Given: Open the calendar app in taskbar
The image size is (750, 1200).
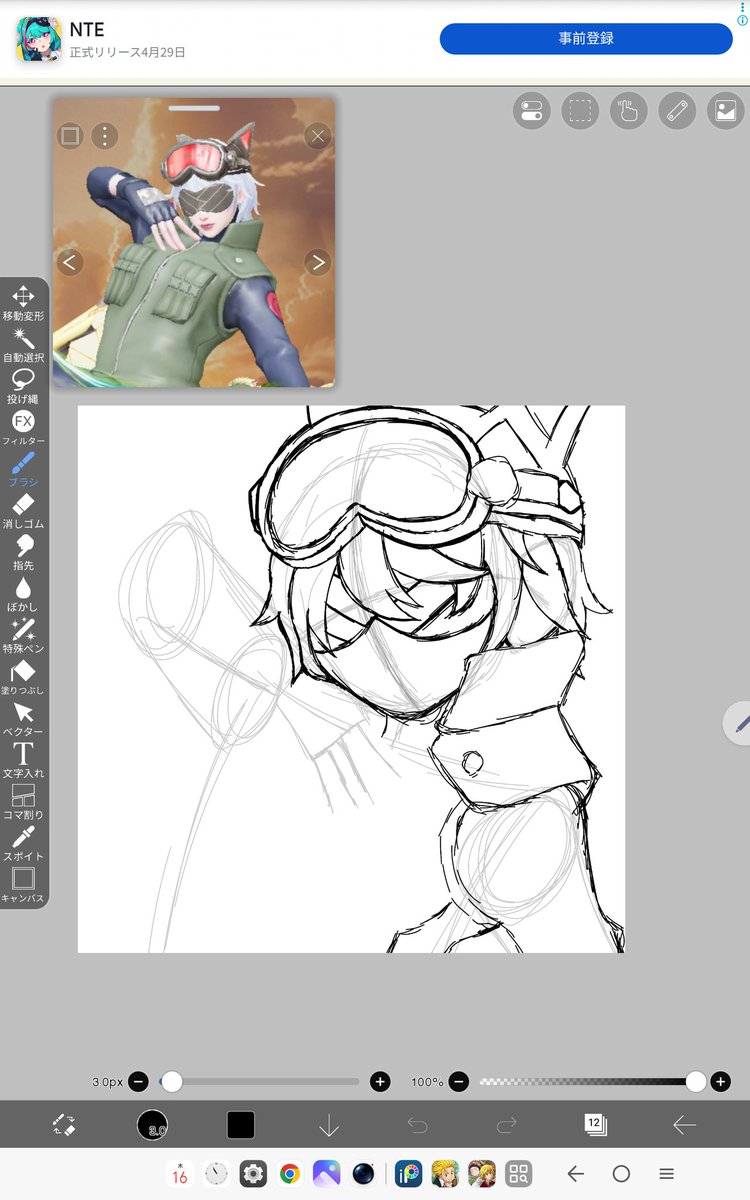Looking at the screenshot, I should click(180, 1174).
